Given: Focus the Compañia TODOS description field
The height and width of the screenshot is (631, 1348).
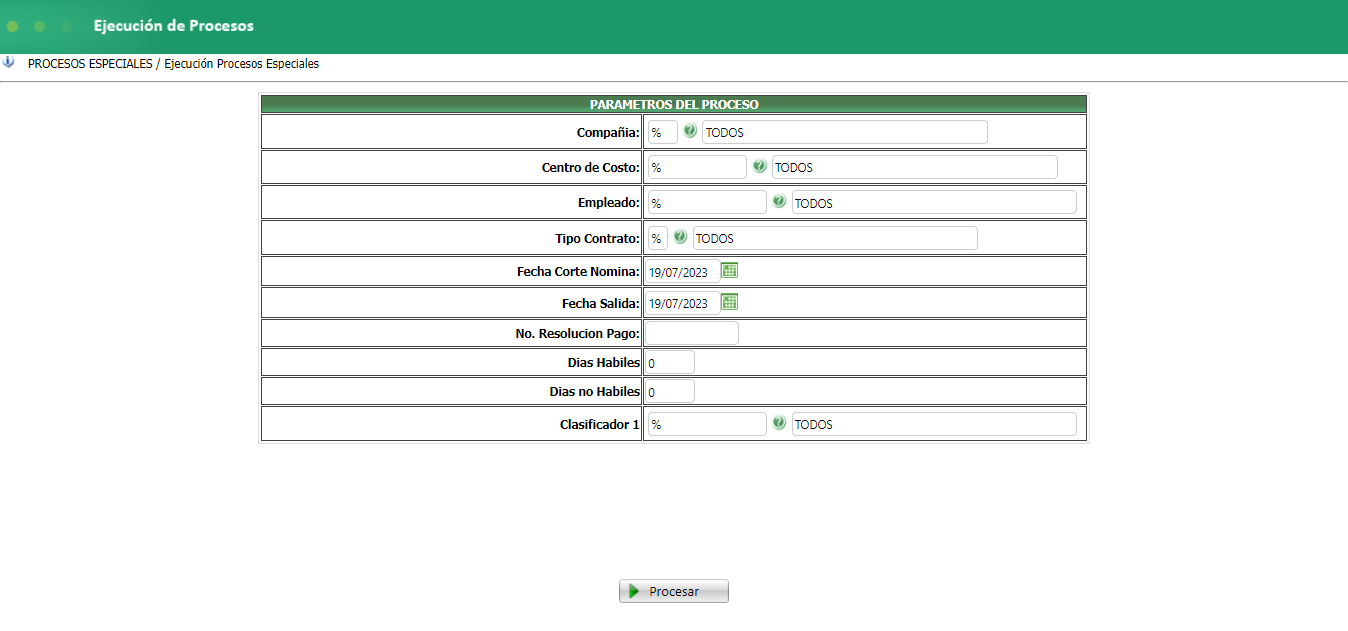Looking at the screenshot, I should [x=845, y=132].
